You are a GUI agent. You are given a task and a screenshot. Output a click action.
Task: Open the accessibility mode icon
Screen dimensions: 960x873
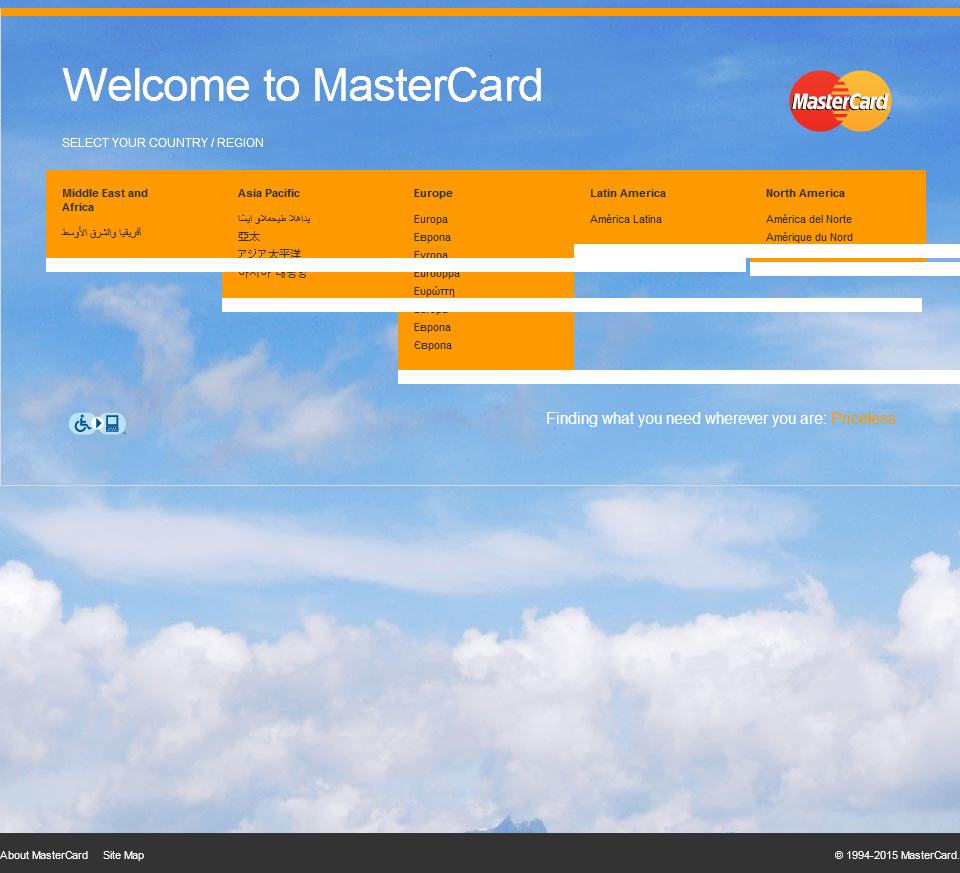point(97,424)
